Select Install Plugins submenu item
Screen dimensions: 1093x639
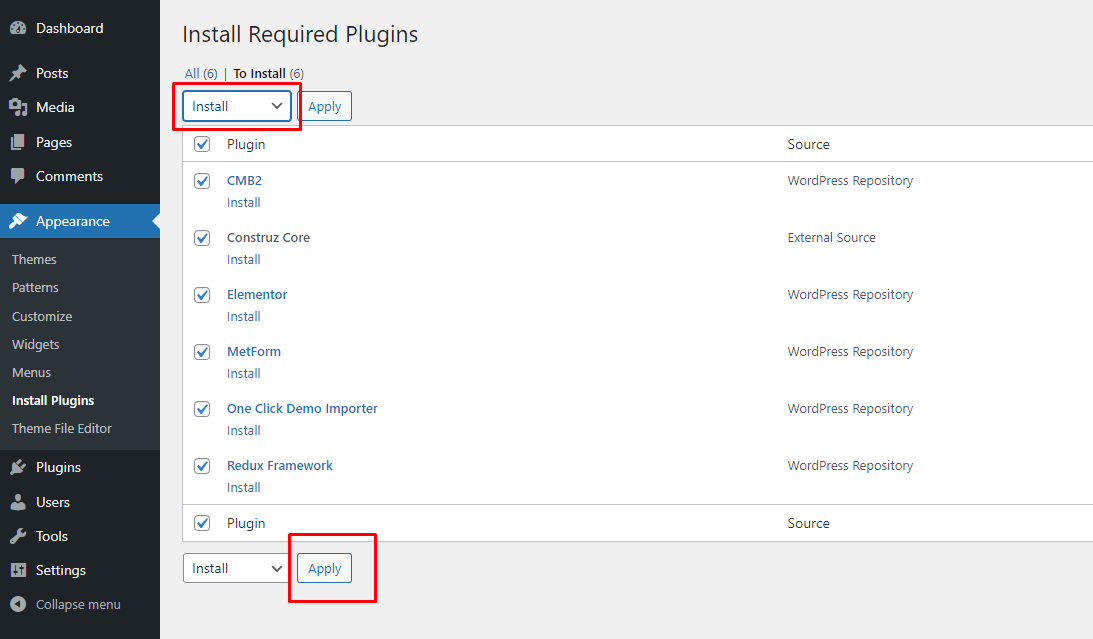pyautogui.click(x=53, y=400)
